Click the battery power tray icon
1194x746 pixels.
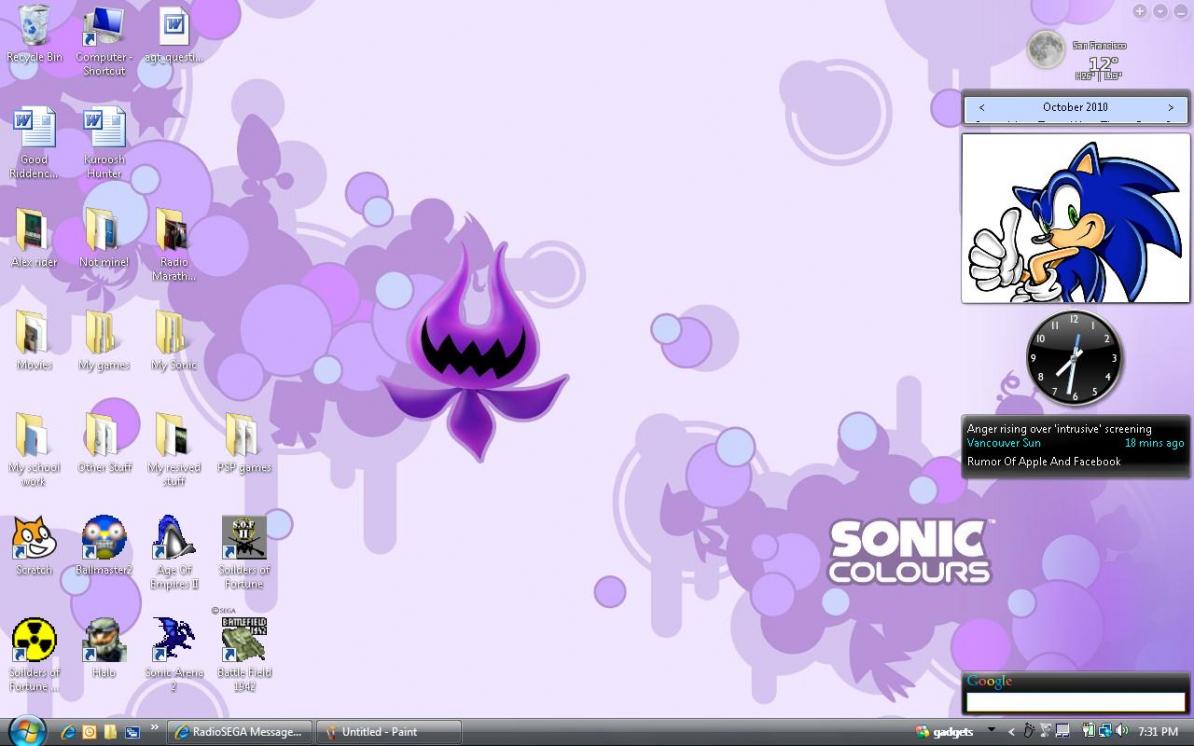[x=1088, y=732]
